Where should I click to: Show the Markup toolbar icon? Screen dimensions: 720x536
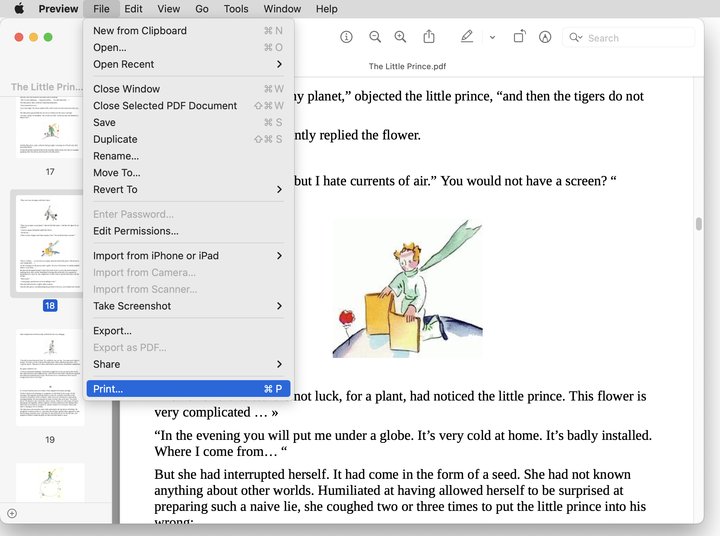tap(545, 37)
